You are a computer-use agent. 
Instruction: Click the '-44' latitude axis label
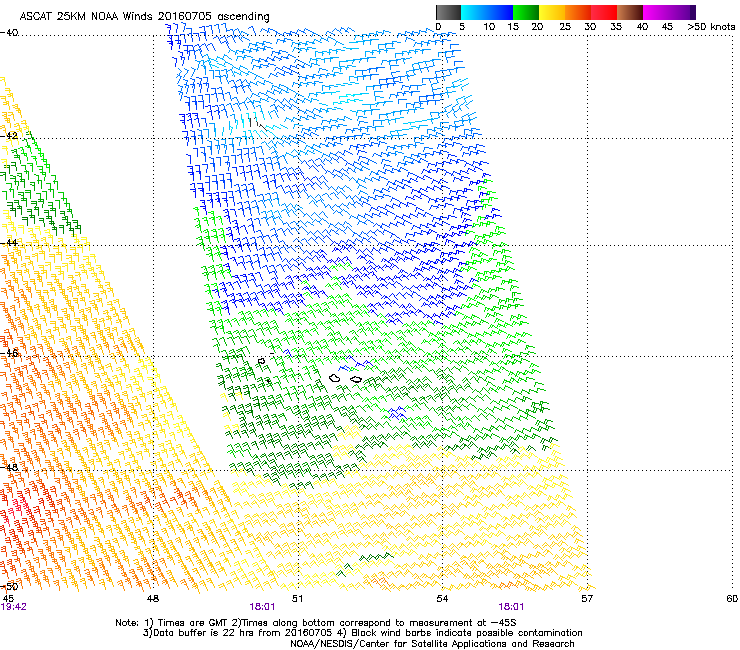coord(9,243)
